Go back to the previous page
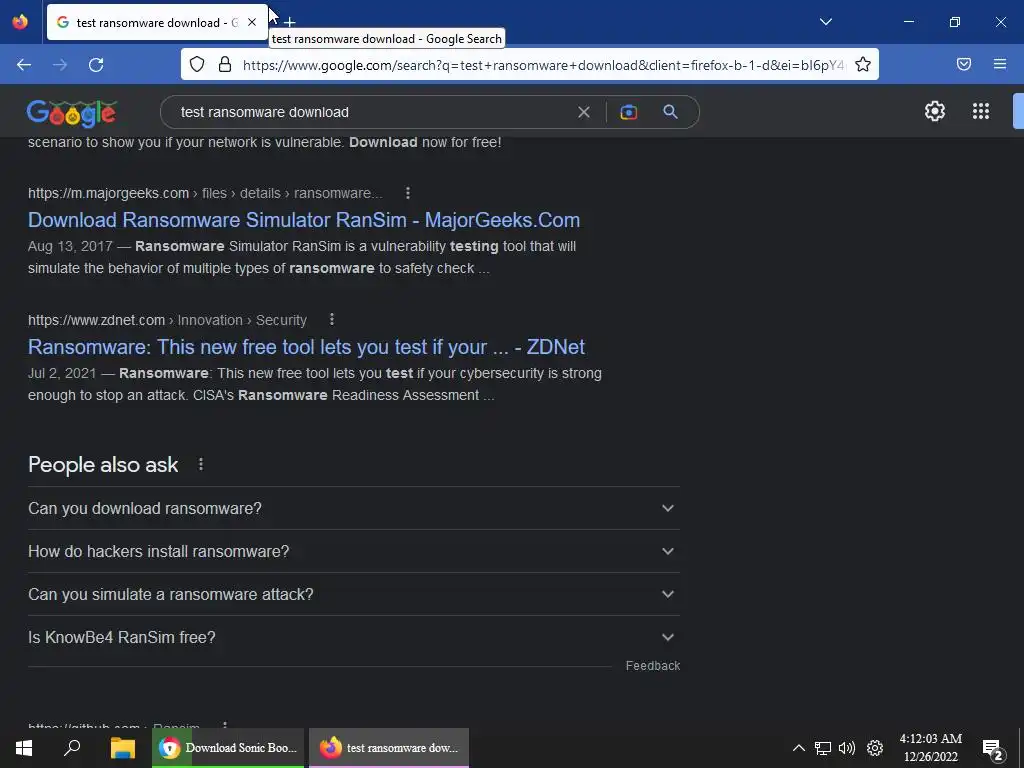 pos(24,65)
